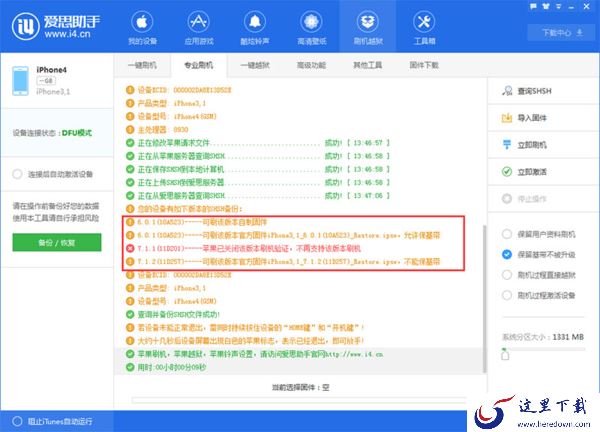Enable 保留用户资料刷机 option
The height and width of the screenshot is (432, 600).
coord(507,234)
